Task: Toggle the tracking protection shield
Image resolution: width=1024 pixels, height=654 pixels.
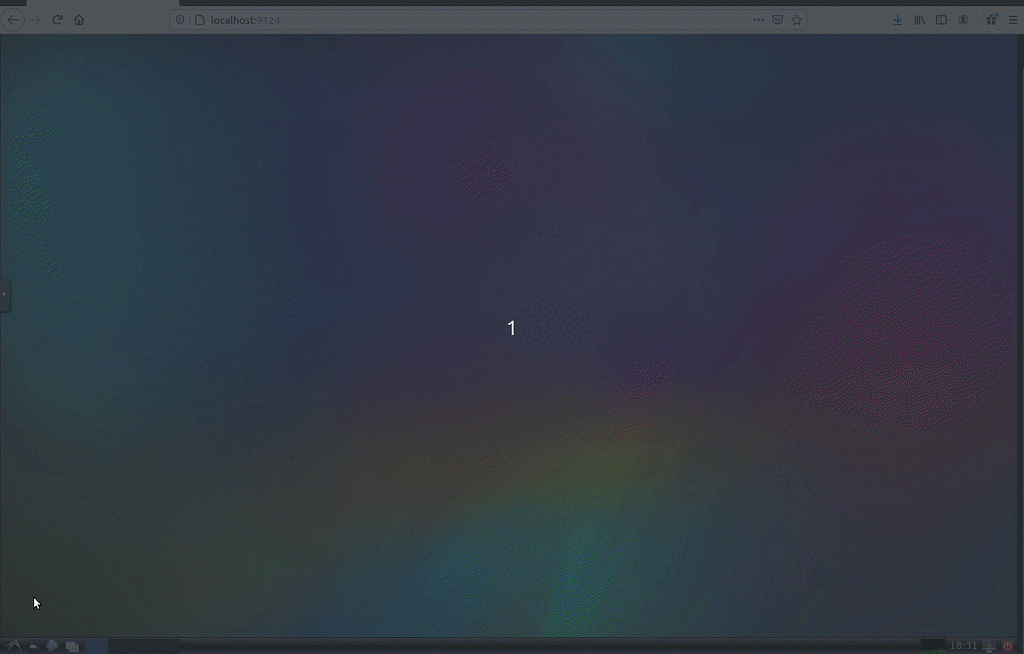Action: (x=180, y=19)
